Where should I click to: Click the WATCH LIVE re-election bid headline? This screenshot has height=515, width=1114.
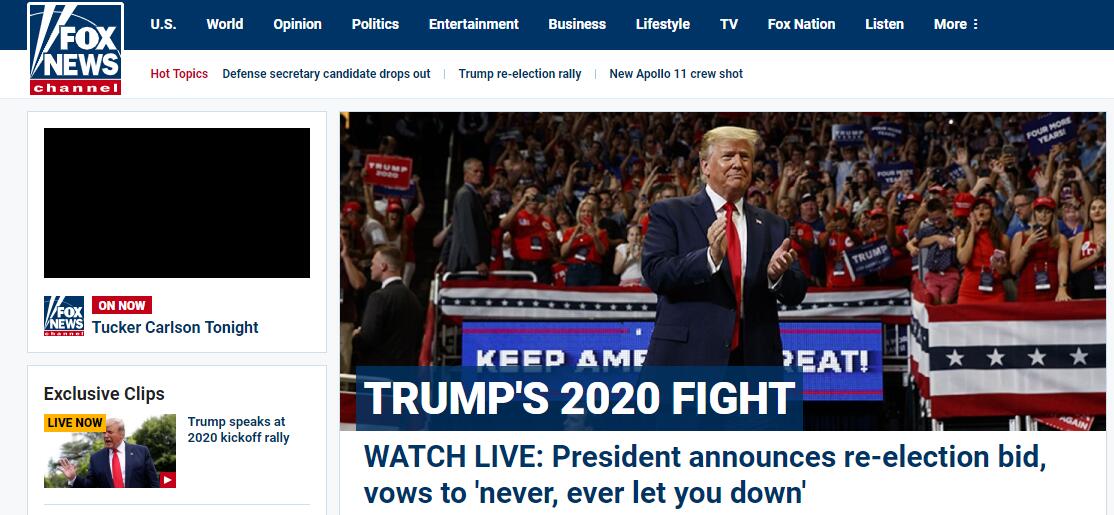[x=705, y=474]
